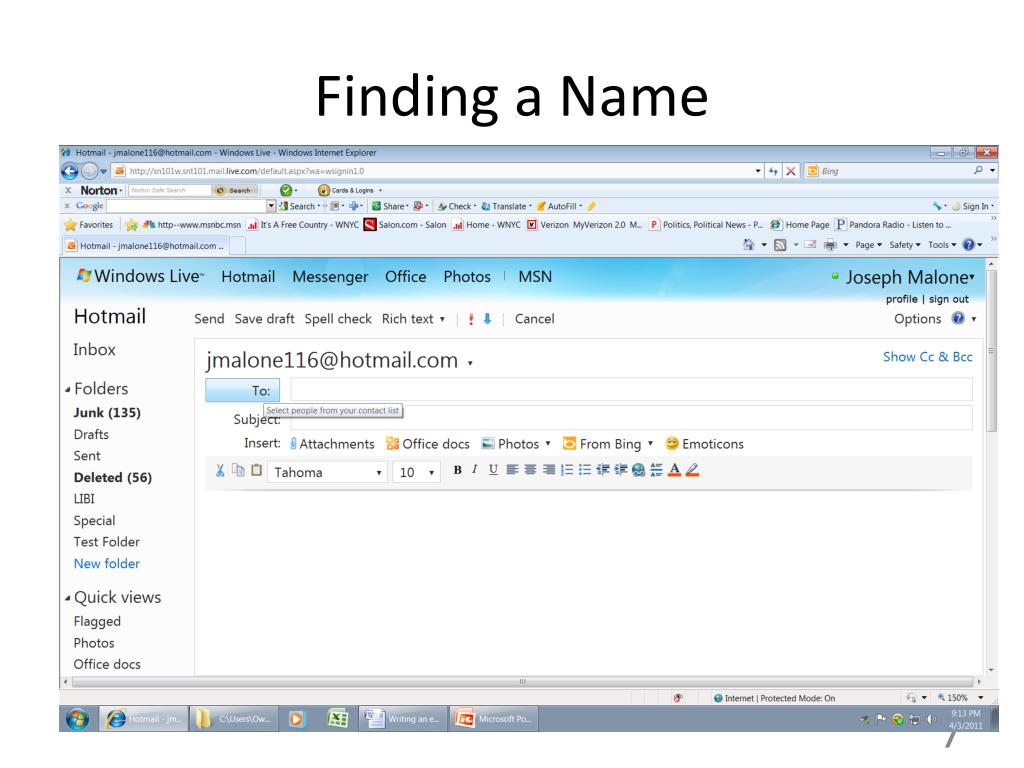Toggle underline formatting

tap(493, 470)
